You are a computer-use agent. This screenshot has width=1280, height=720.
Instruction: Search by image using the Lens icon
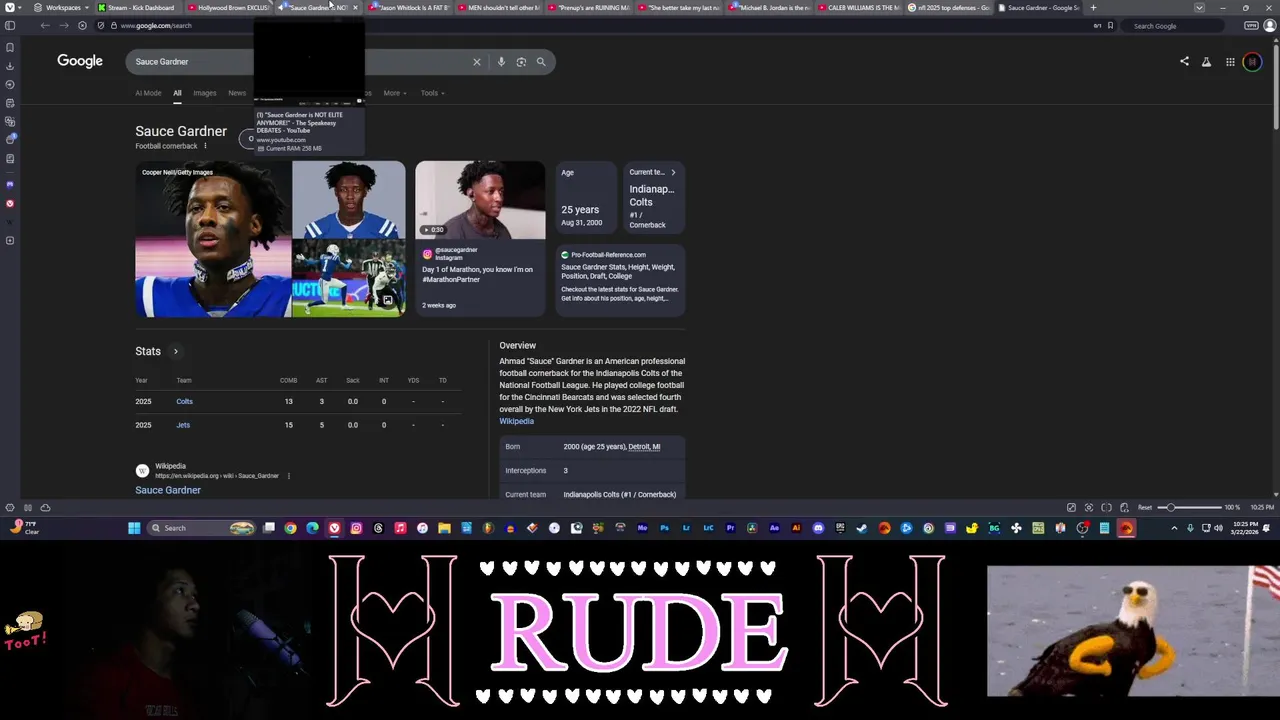(x=521, y=62)
